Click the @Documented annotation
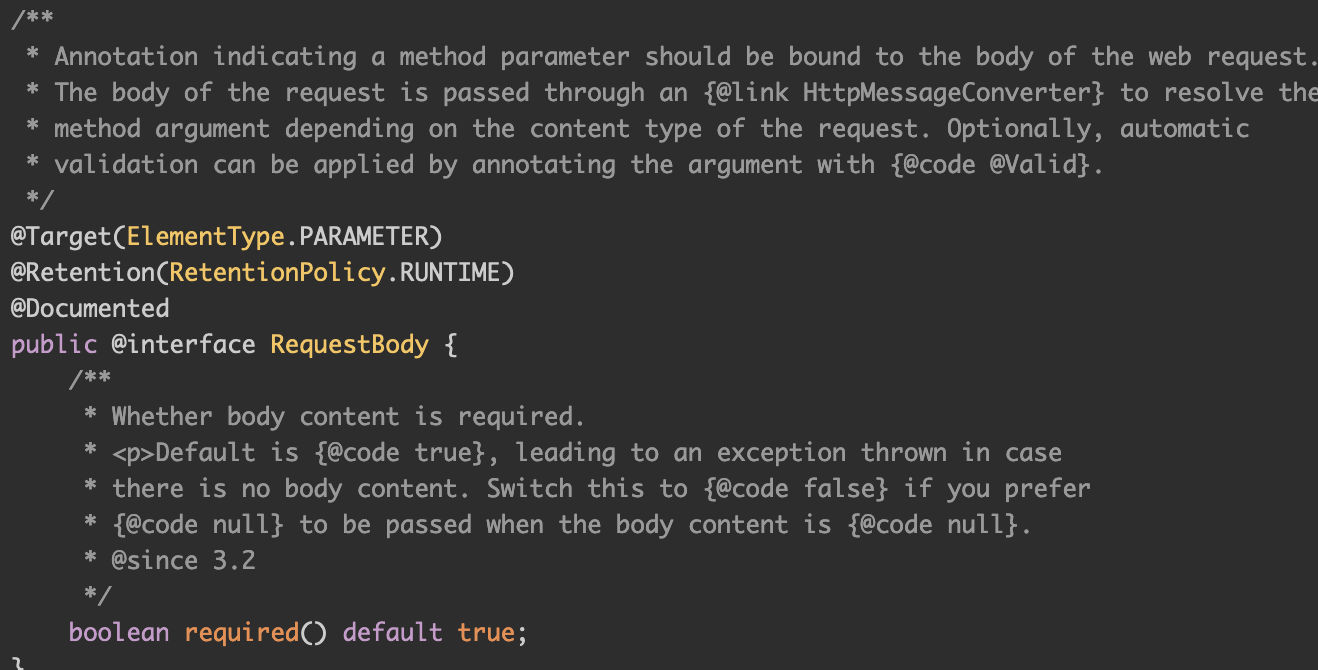Image resolution: width=1318 pixels, height=670 pixels. click(x=90, y=309)
